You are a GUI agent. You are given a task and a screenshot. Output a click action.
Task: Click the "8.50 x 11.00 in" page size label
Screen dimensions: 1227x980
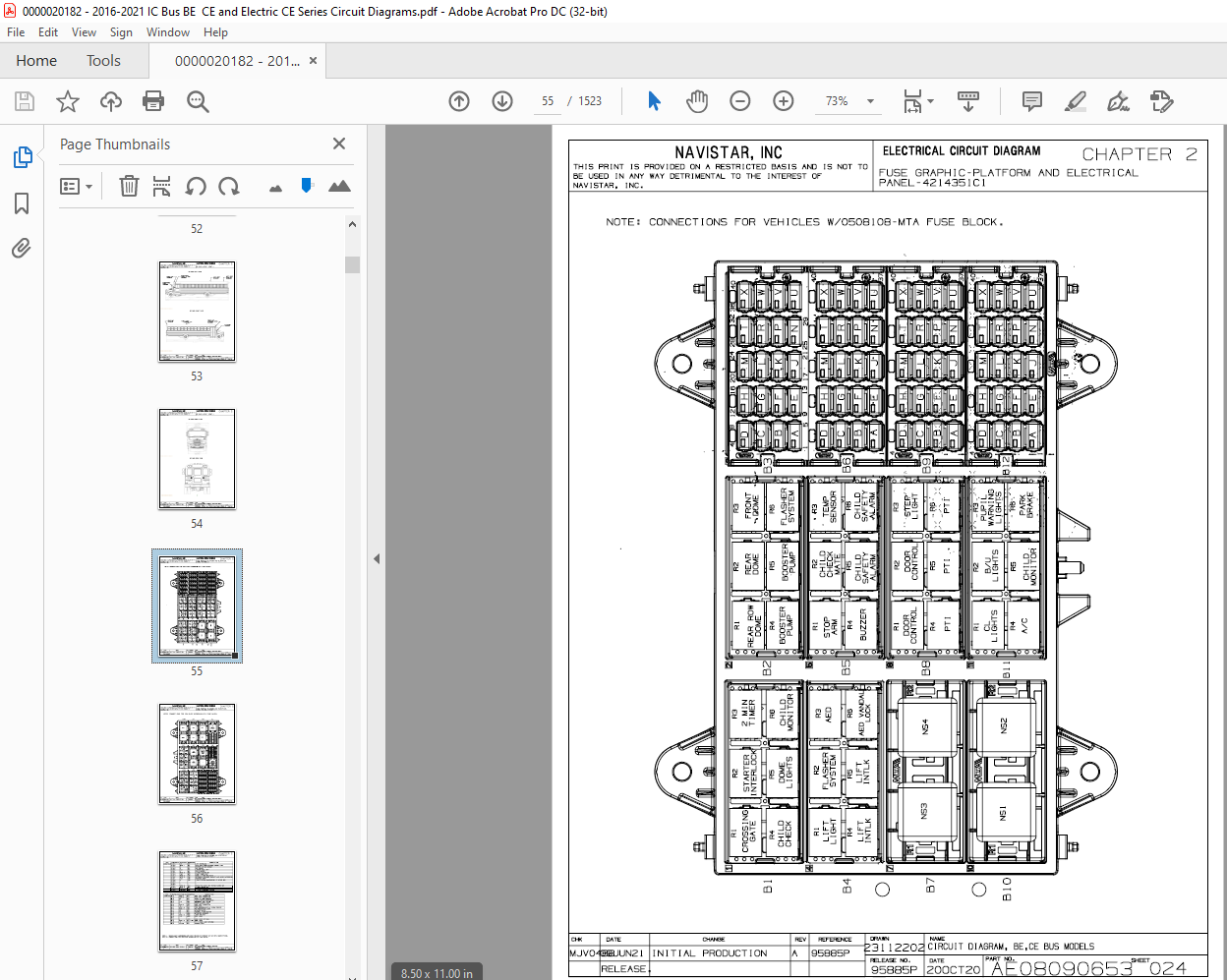click(x=437, y=973)
